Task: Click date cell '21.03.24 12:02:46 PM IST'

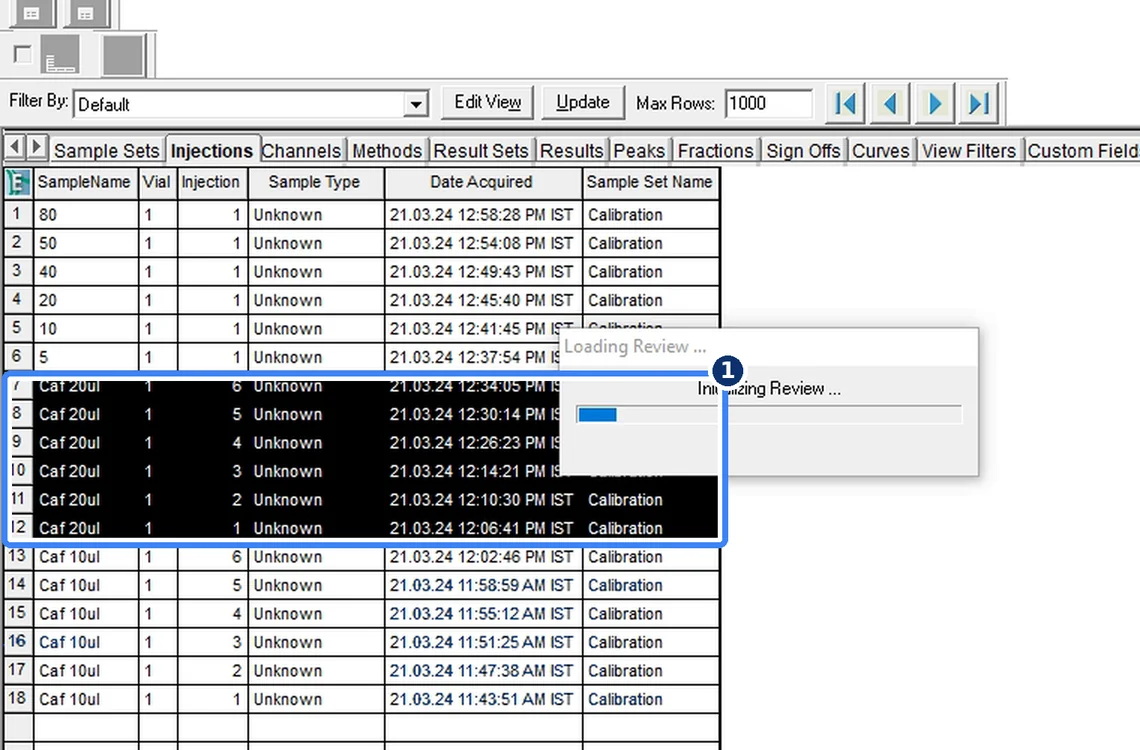Action: point(481,557)
